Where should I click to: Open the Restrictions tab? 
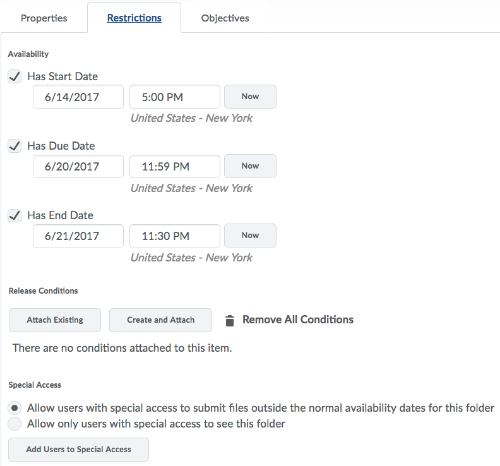[x=134, y=18]
